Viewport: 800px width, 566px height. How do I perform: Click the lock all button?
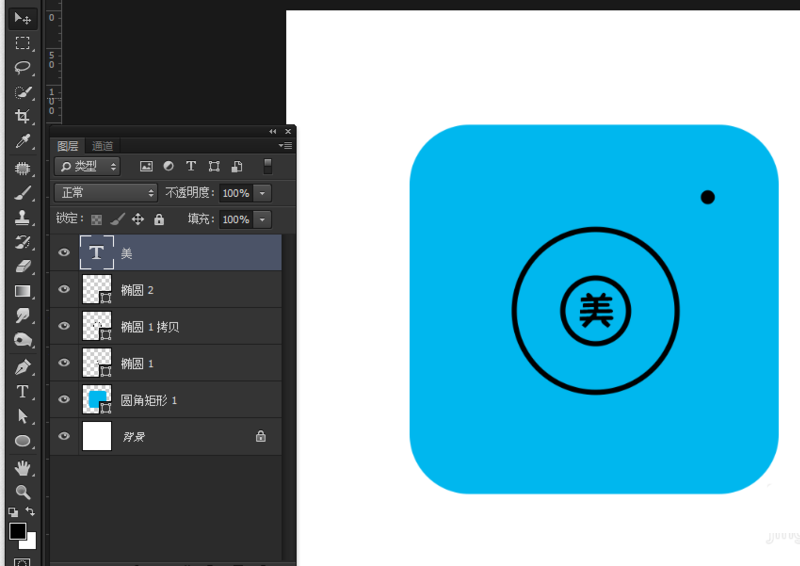[x=159, y=219]
